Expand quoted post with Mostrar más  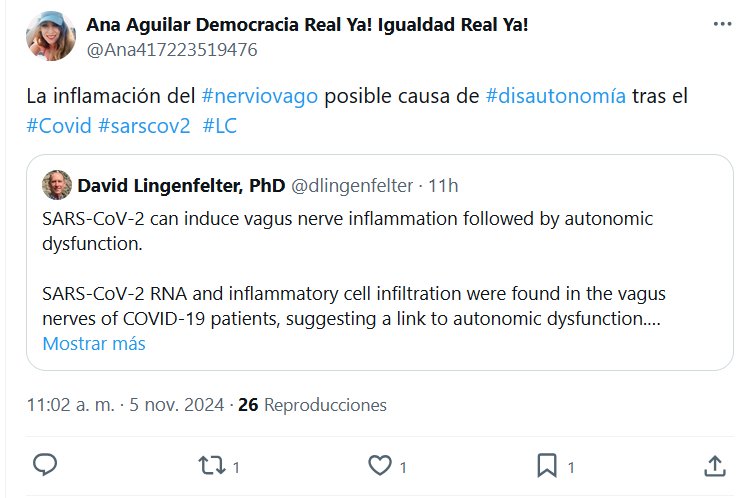pos(94,343)
